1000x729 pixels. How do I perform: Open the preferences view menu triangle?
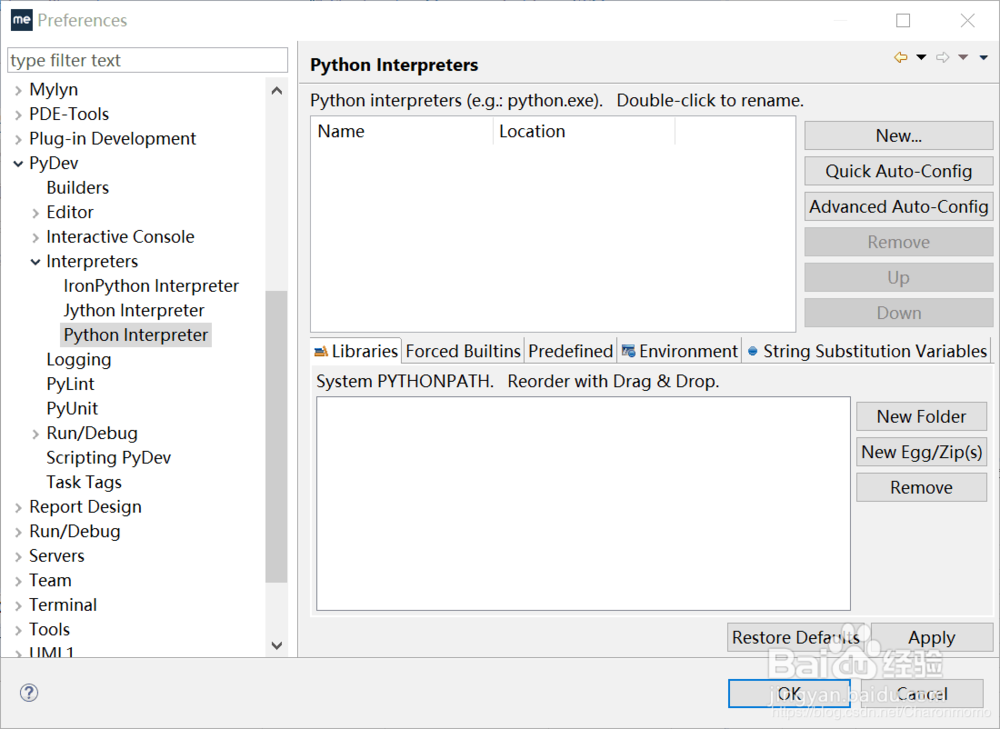coord(984,58)
